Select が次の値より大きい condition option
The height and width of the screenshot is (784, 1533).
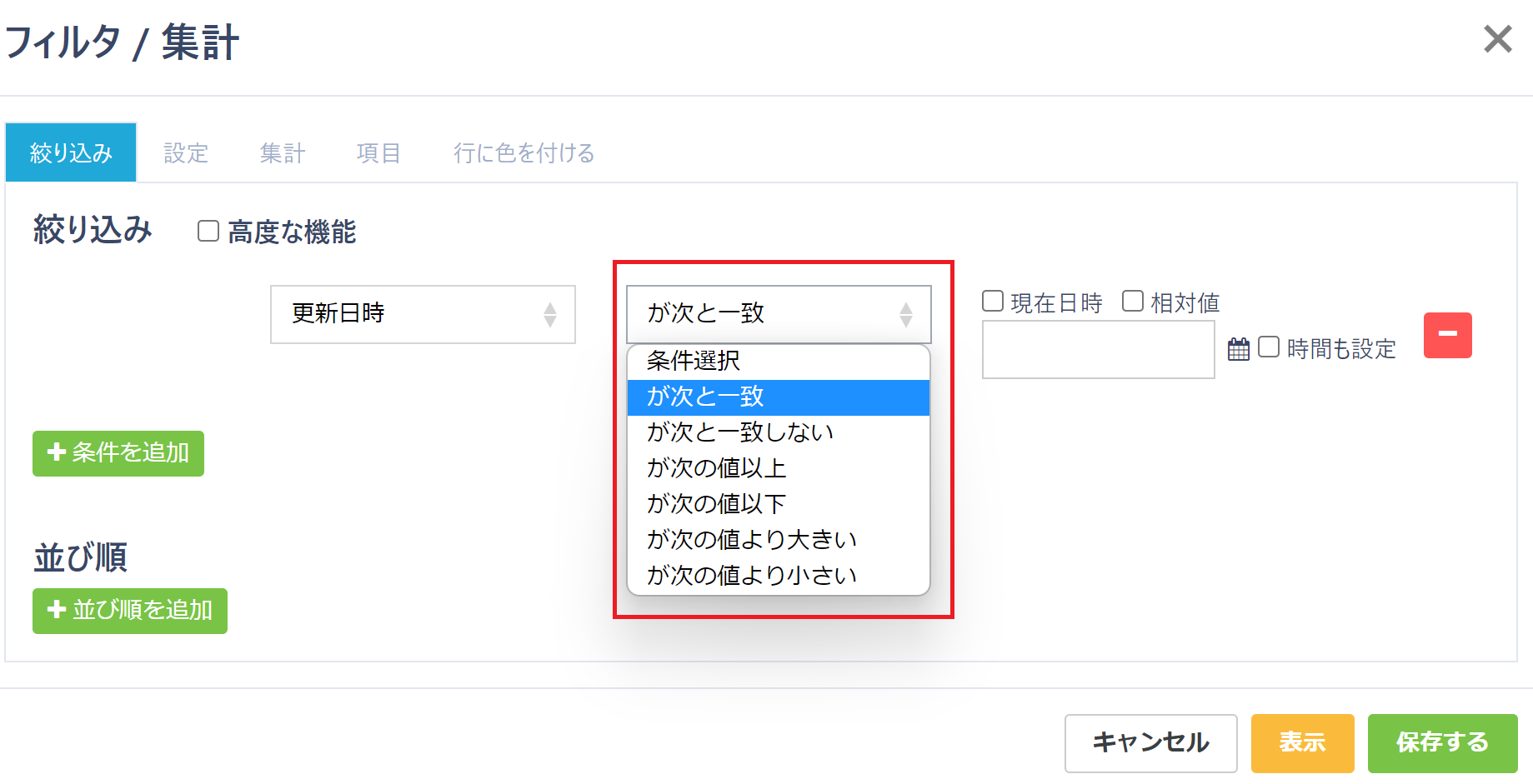coord(750,539)
